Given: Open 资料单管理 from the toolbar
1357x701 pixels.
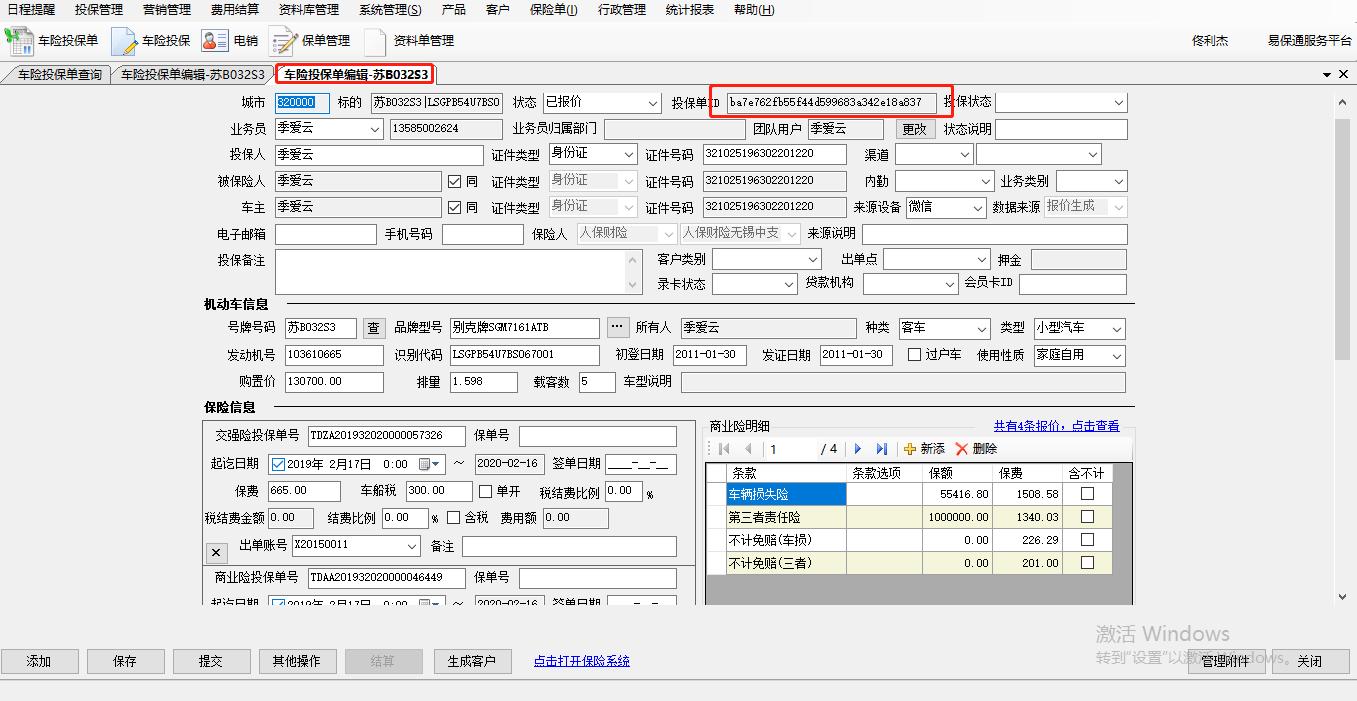Looking at the screenshot, I should click(x=410, y=41).
